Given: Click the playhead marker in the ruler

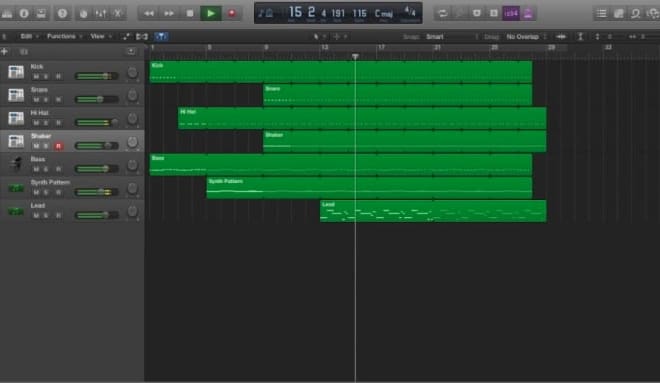Looking at the screenshot, I should [355, 56].
